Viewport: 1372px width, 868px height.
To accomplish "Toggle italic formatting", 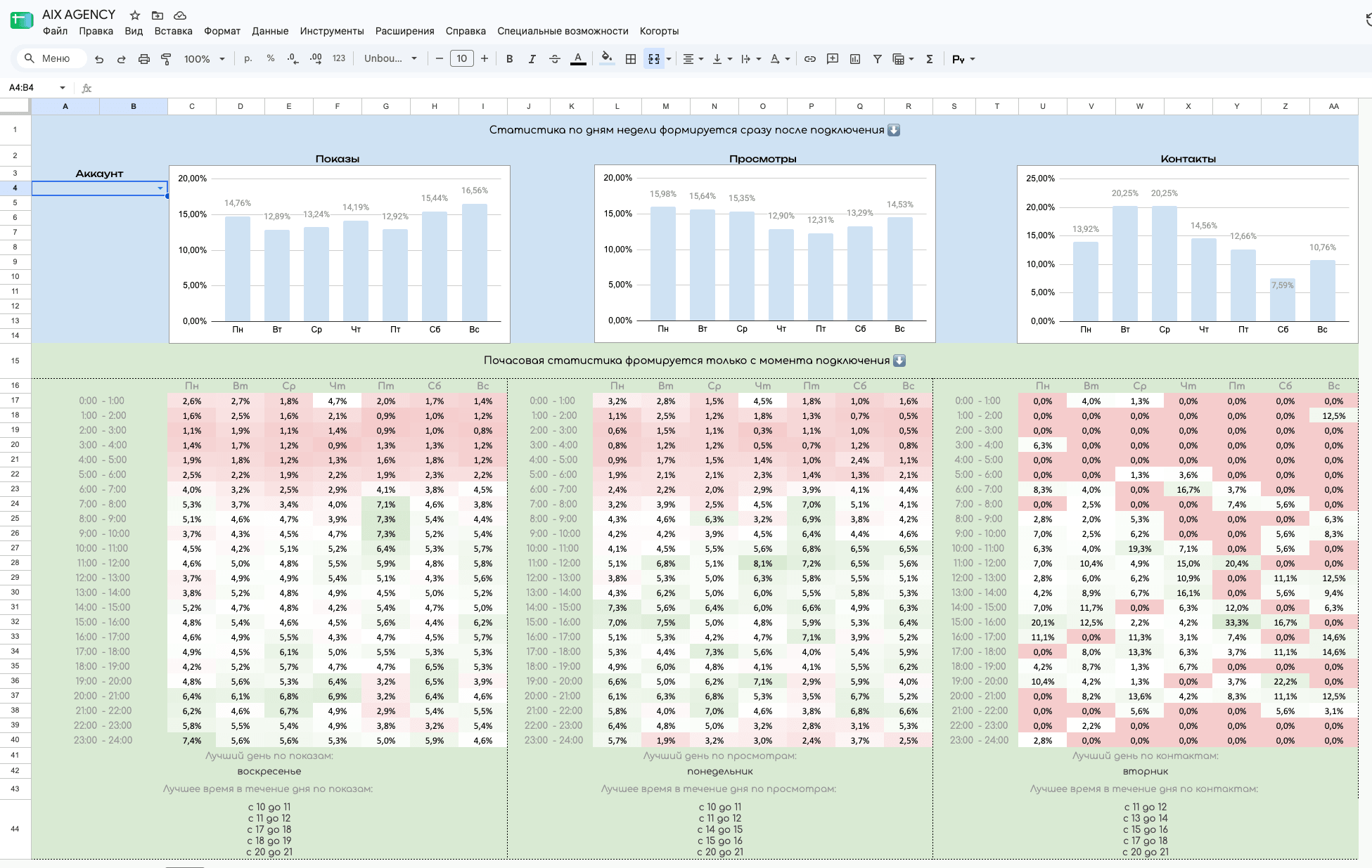I will (x=532, y=59).
